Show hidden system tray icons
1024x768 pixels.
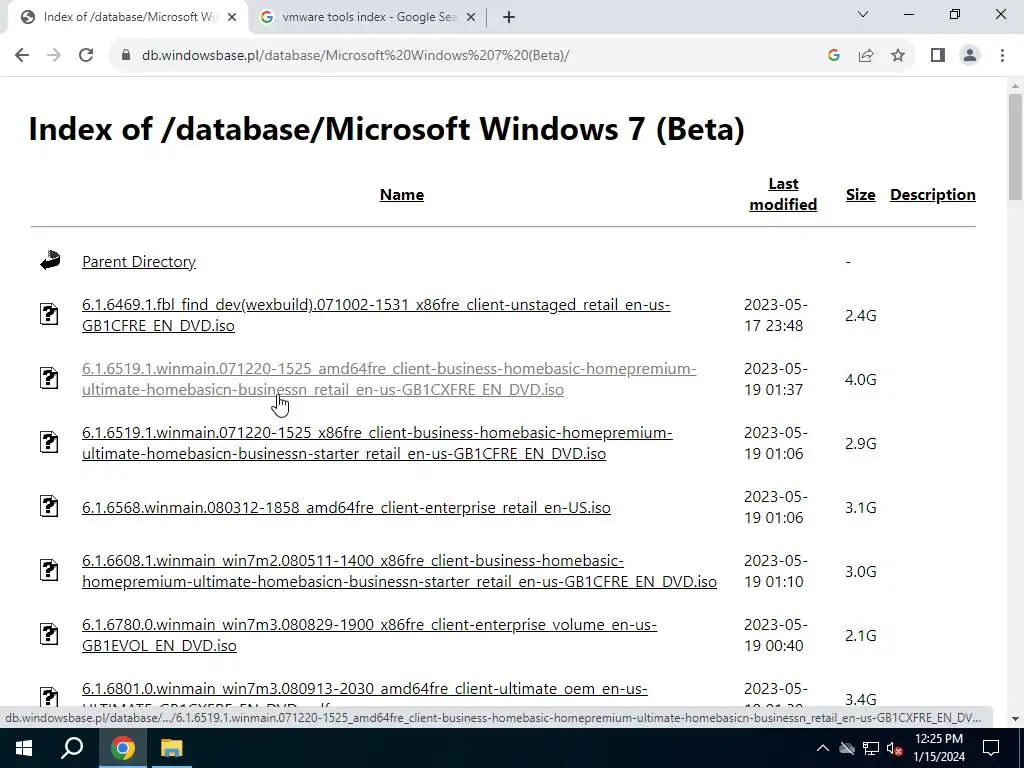click(x=822, y=748)
